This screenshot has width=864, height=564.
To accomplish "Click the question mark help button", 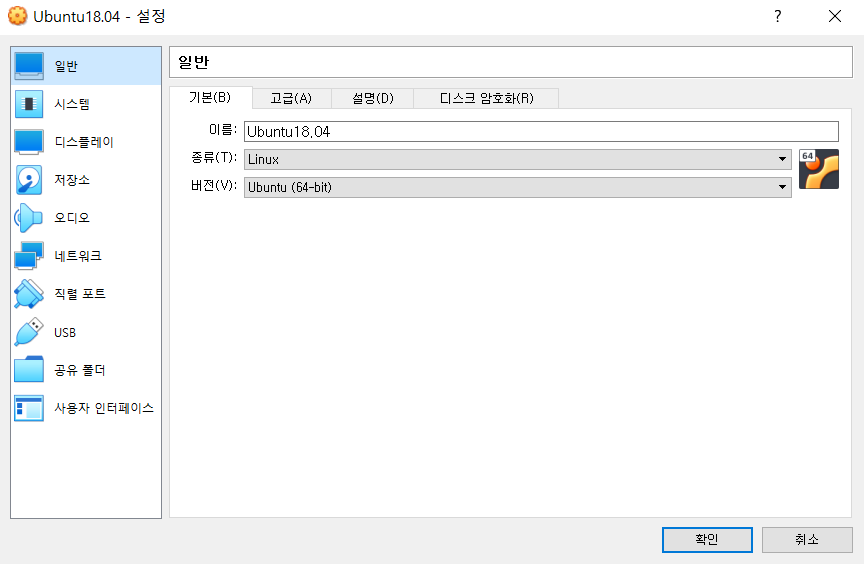I will 777,16.
